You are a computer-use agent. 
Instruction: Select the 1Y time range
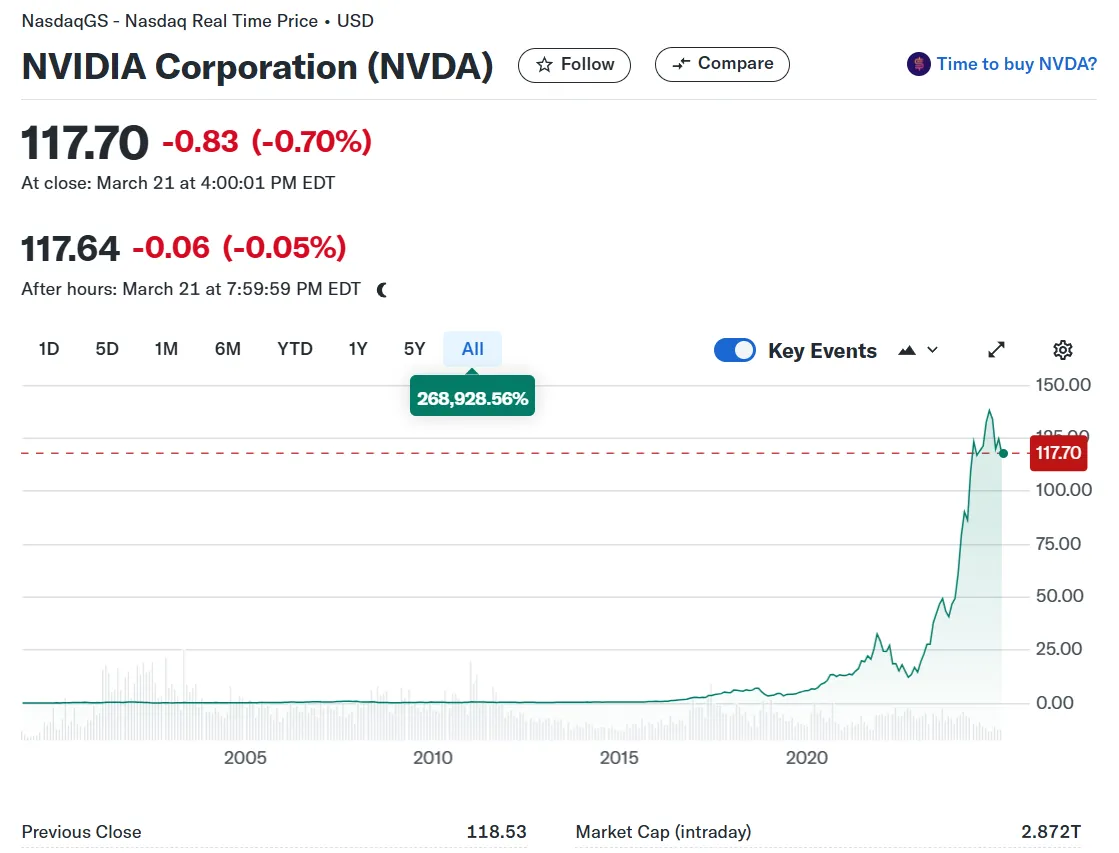(358, 349)
